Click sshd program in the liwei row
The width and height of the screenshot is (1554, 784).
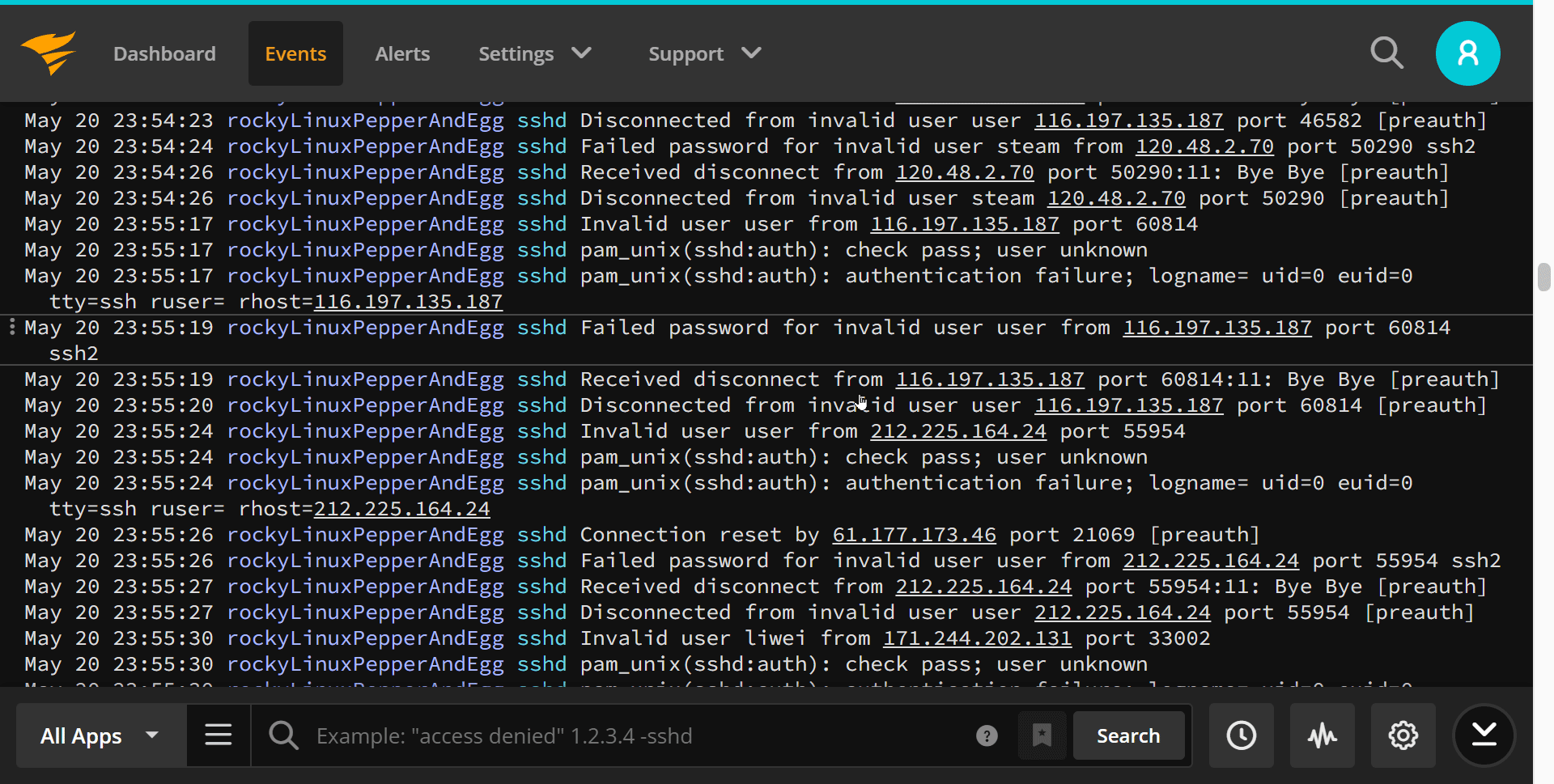541,638
